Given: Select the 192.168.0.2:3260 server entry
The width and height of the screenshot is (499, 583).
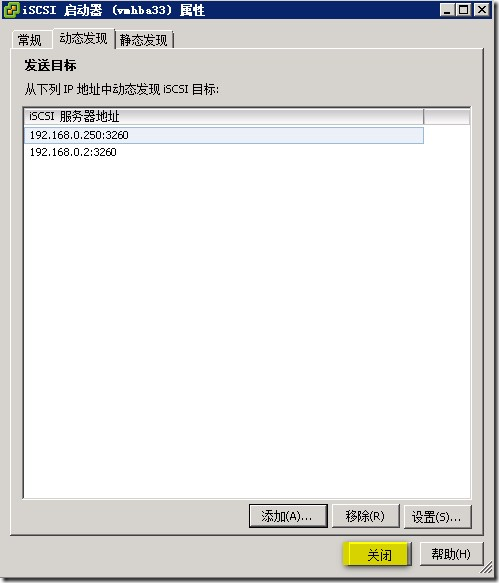Looking at the screenshot, I should [x=224, y=152].
